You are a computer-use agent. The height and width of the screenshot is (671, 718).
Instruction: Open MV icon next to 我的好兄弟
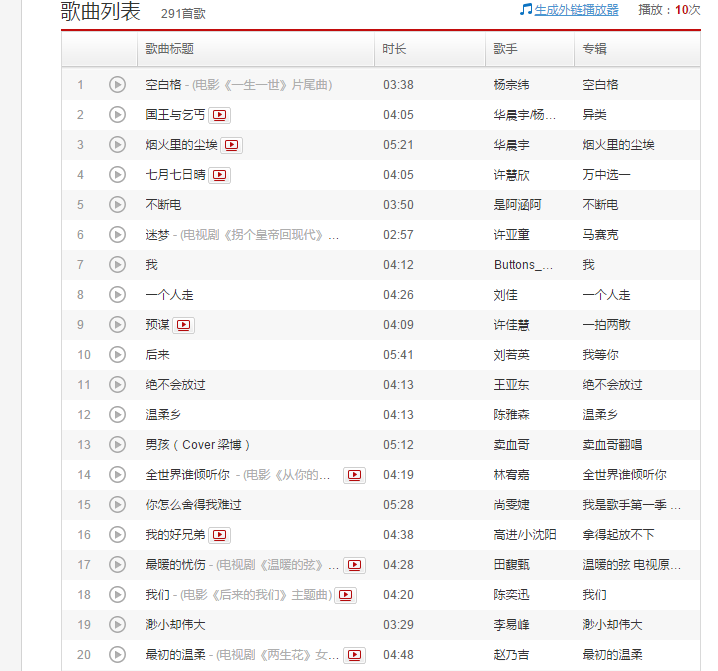(x=219, y=535)
